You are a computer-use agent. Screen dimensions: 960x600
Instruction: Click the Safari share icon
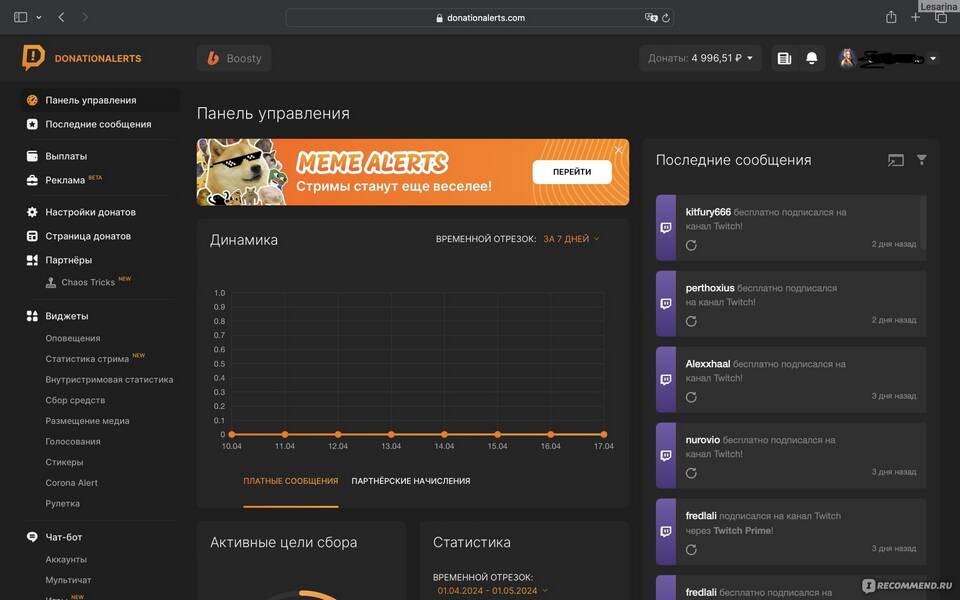pyautogui.click(x=891, y=17)
